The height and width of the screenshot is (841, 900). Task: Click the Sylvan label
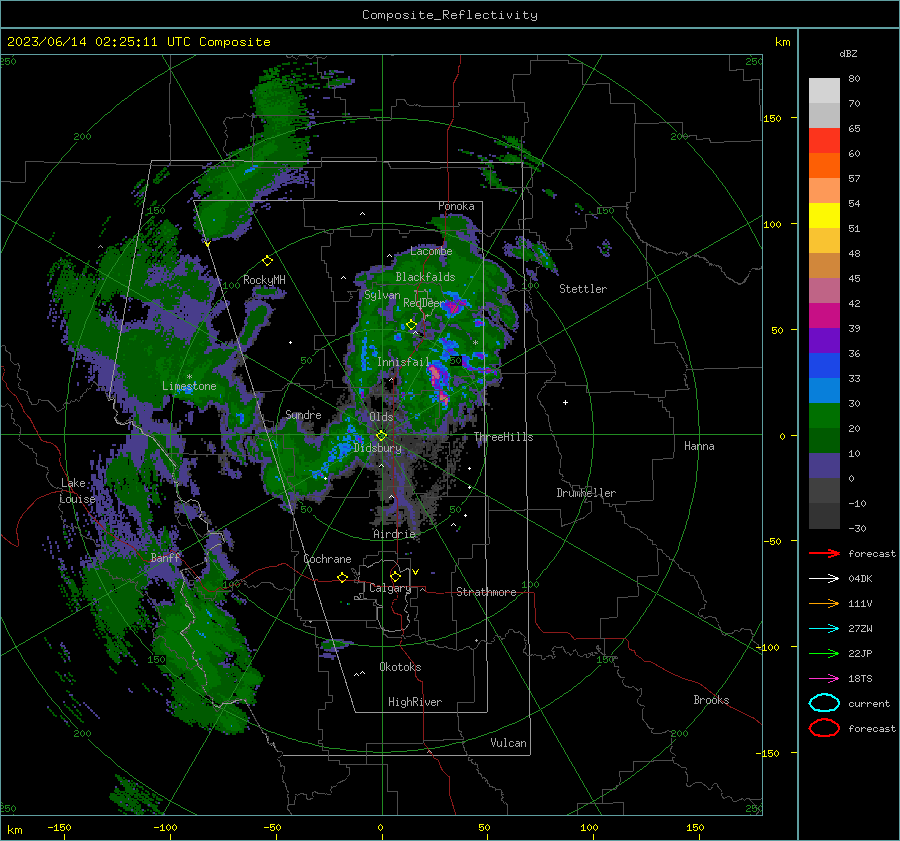[382, 295]
